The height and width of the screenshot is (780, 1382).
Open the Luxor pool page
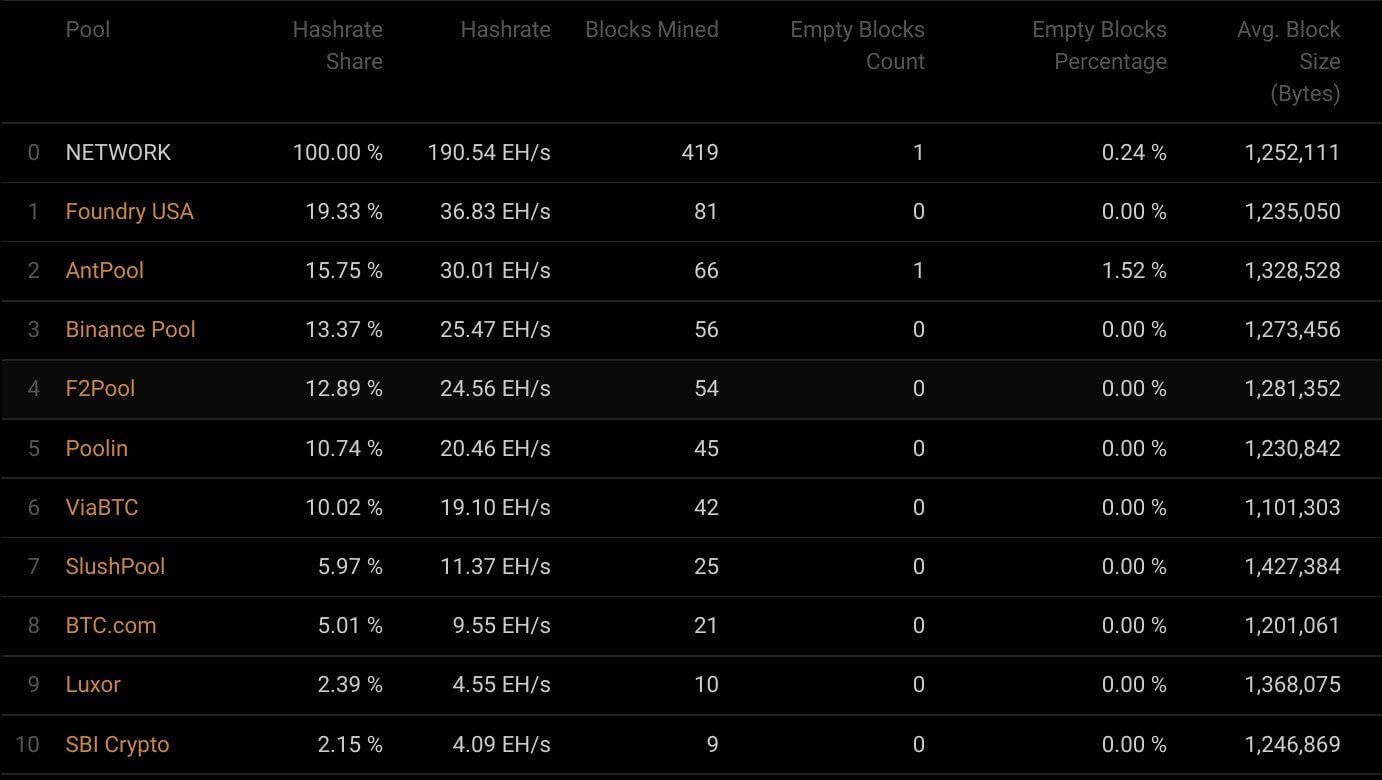tap(93, 685)
